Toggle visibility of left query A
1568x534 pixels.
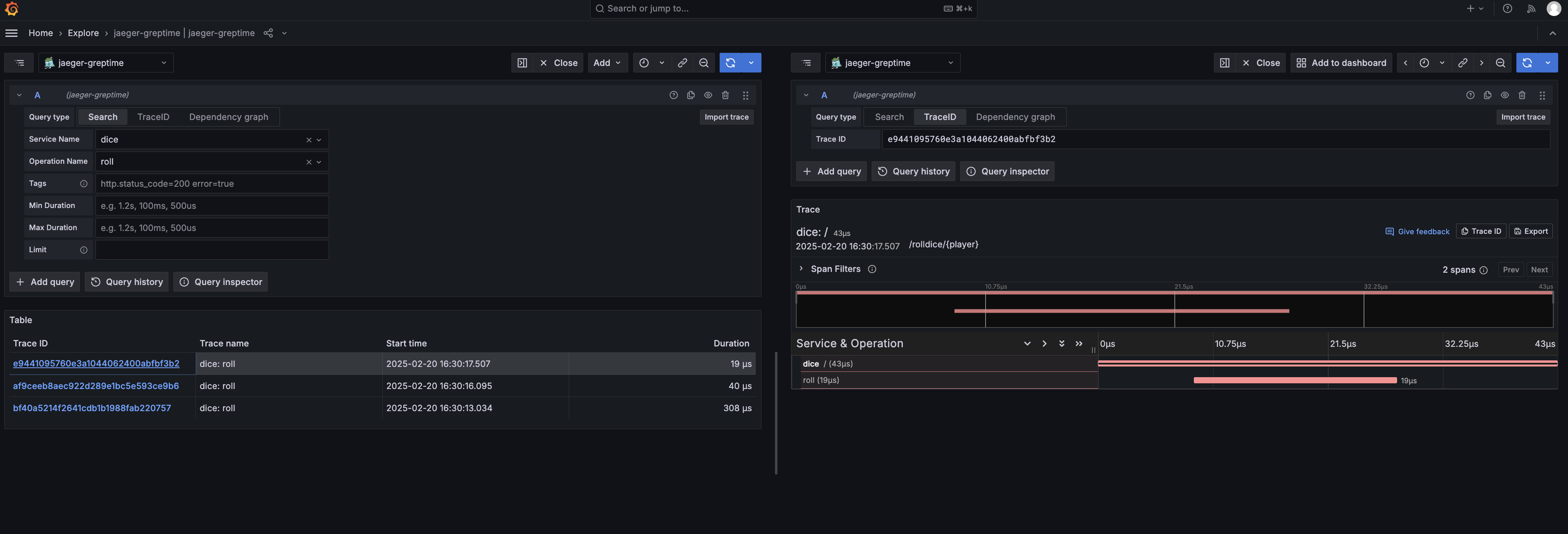pos(708,95)
